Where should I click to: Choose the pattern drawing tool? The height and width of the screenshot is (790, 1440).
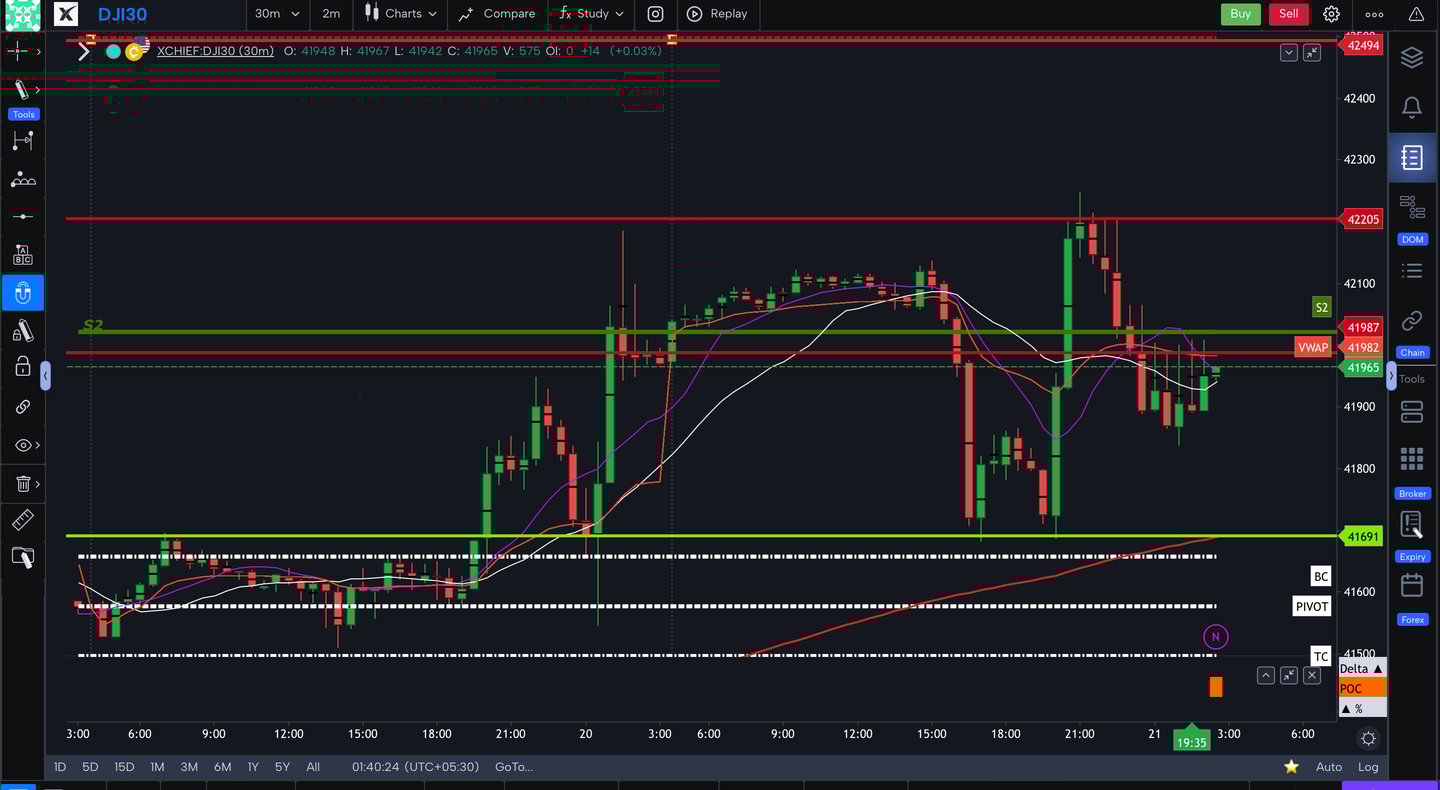tap(22, 180)
